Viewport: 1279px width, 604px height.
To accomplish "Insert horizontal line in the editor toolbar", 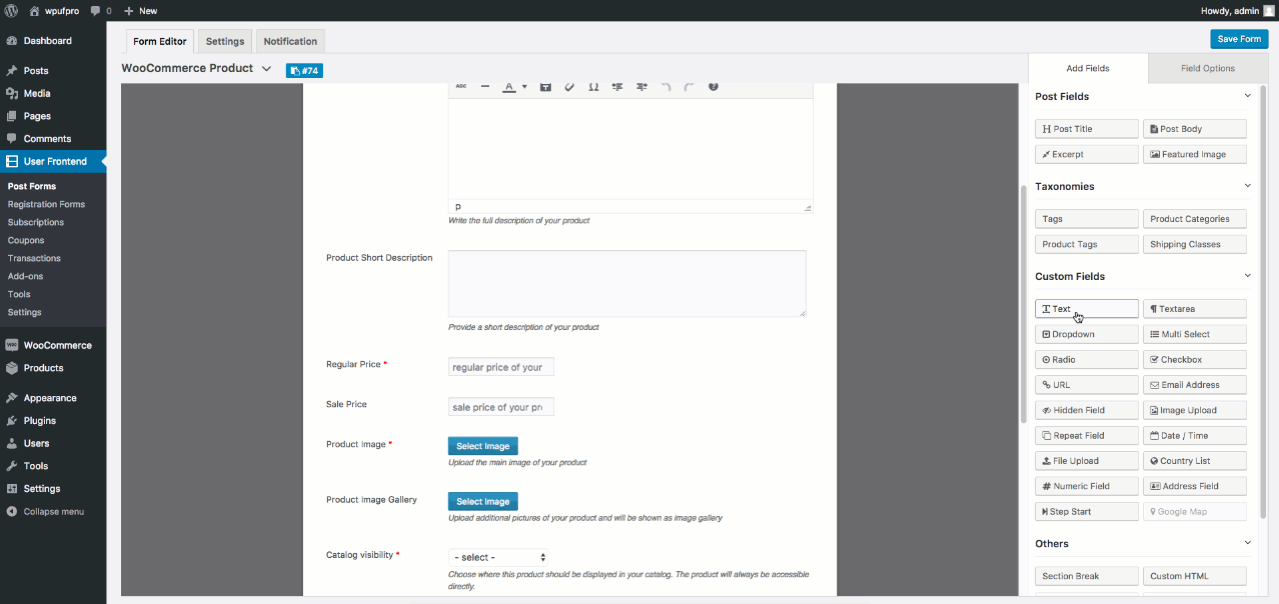I will click(x=485, y=86).
